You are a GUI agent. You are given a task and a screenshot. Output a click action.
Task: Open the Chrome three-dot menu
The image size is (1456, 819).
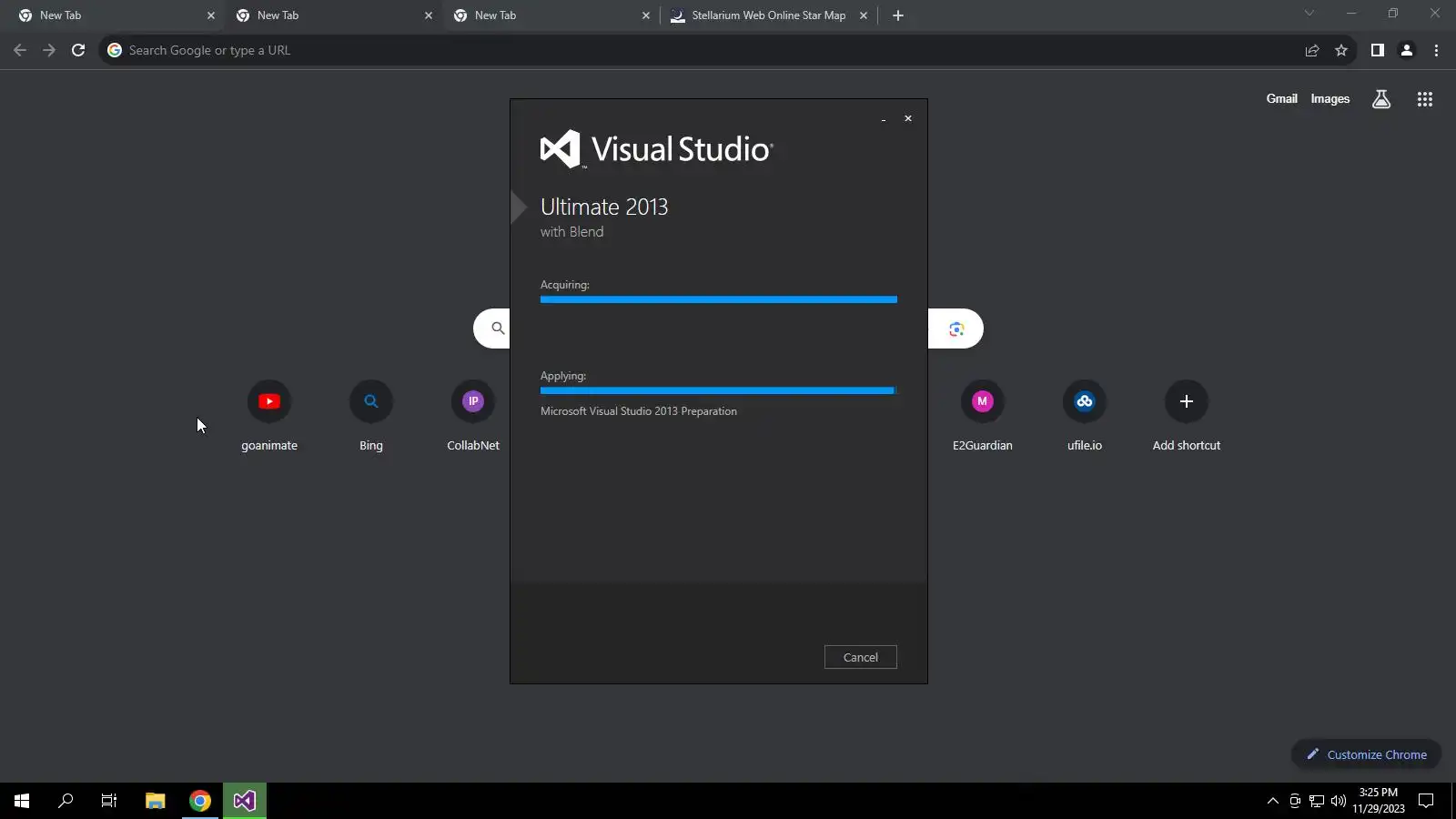point(1436,50)
